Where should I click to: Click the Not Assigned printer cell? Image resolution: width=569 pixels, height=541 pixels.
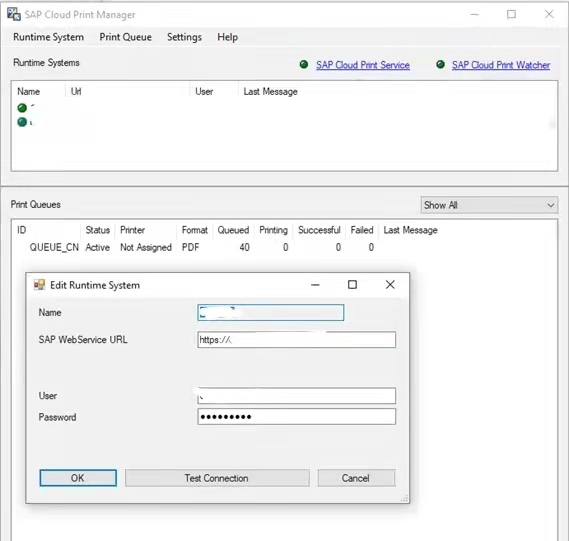146,247
